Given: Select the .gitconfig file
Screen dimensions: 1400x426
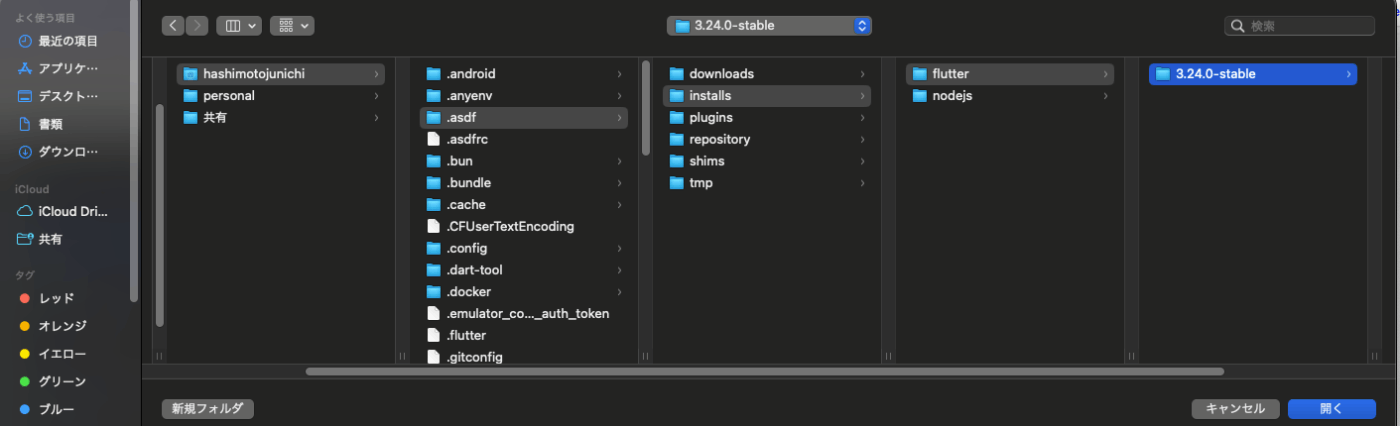Looking at the screenshot, I should [523, 357].
